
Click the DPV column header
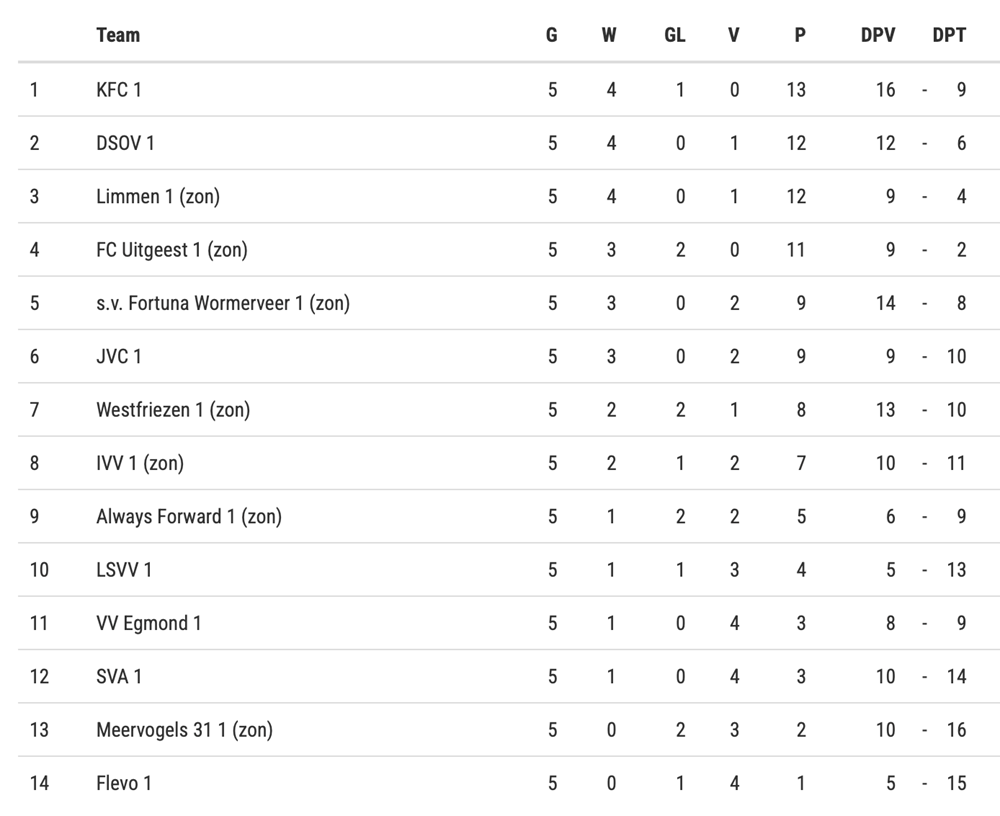878,35
